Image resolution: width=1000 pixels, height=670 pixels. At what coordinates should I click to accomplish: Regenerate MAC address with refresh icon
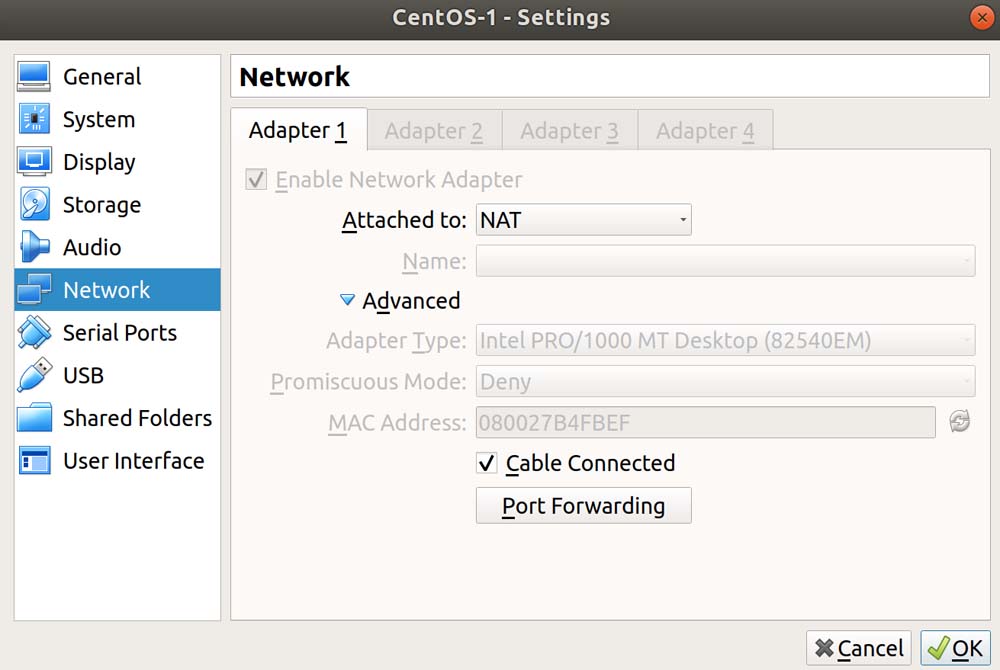(959, 423)
